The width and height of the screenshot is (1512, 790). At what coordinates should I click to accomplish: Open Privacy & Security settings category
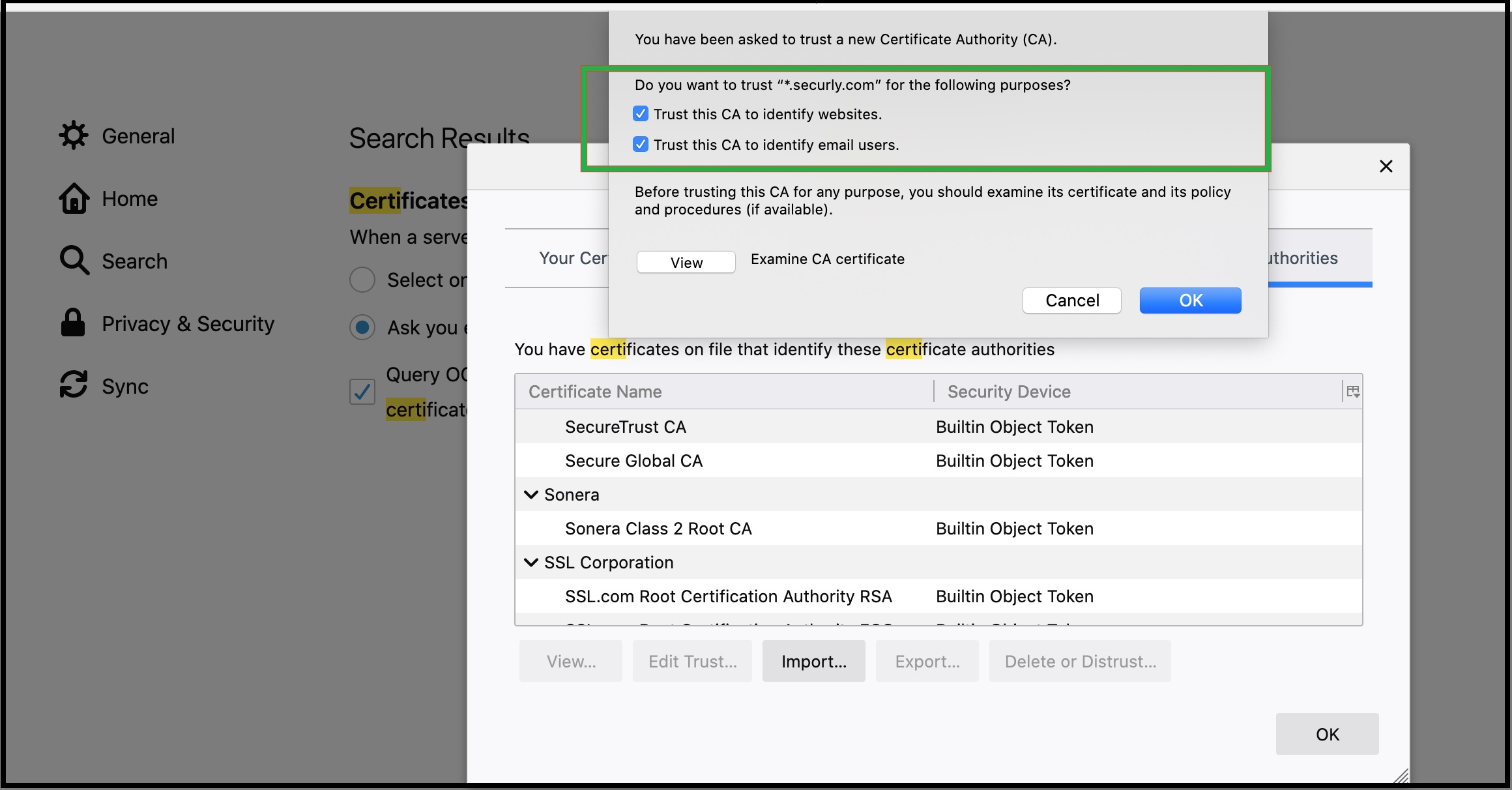click(167, 323)
